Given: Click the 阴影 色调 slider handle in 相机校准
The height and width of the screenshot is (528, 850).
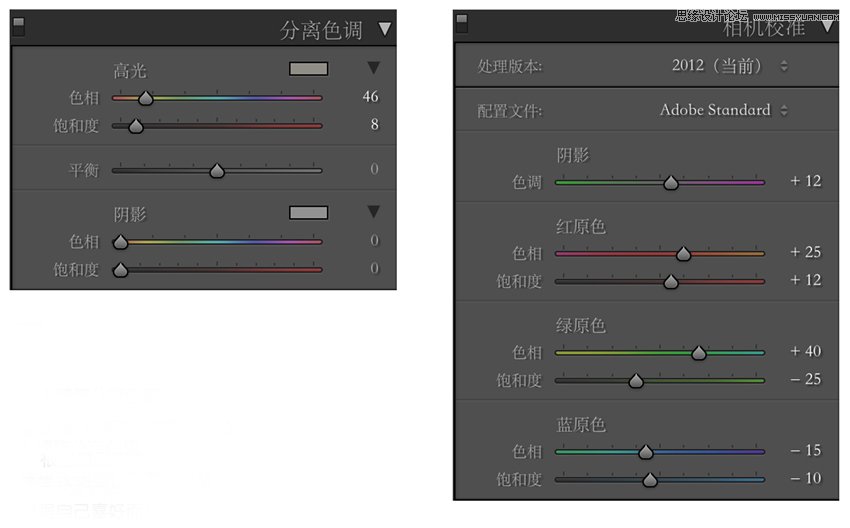Looking at the screenshot, I should click(x=671, y=183).
